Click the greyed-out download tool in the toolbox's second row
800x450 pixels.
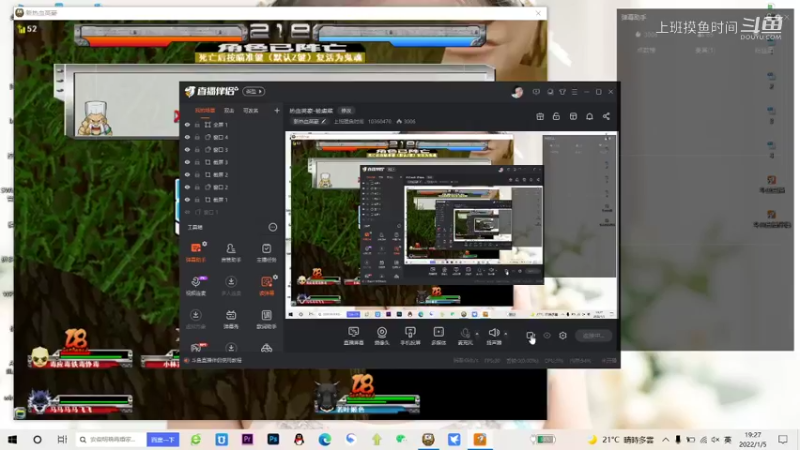click(231, 285)
